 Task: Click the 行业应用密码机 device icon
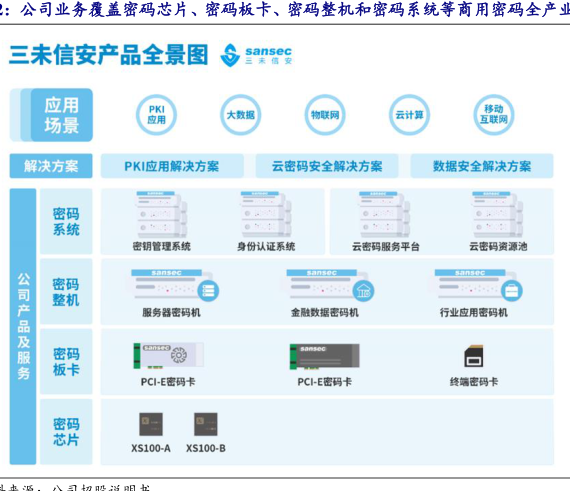tap(478, 285)
